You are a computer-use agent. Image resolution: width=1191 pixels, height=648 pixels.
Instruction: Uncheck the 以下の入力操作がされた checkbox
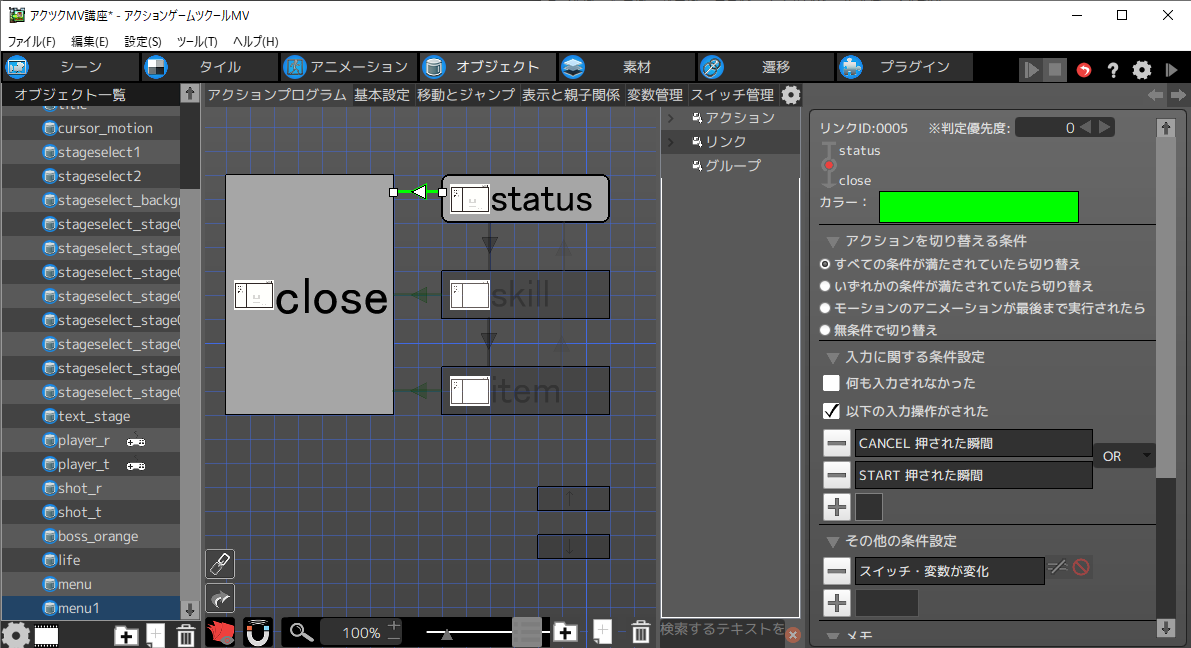(x=831, y=411)
